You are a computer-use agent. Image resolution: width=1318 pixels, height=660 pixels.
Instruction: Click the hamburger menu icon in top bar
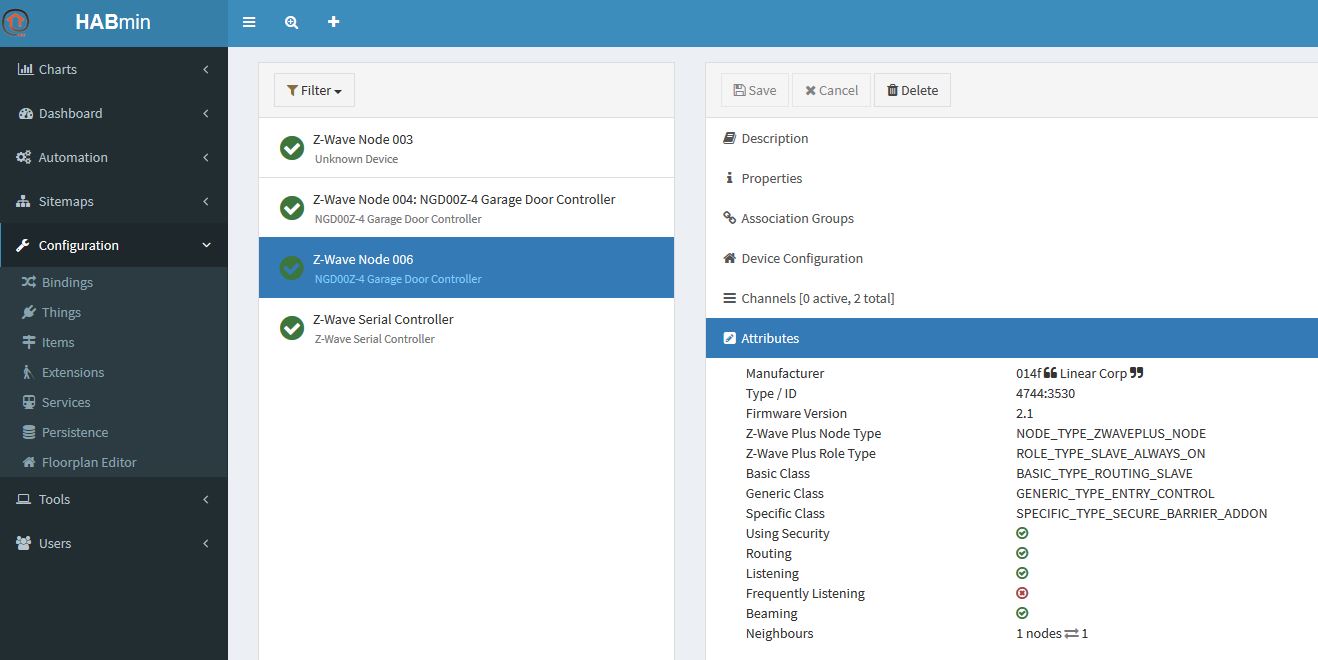(249, 22)
